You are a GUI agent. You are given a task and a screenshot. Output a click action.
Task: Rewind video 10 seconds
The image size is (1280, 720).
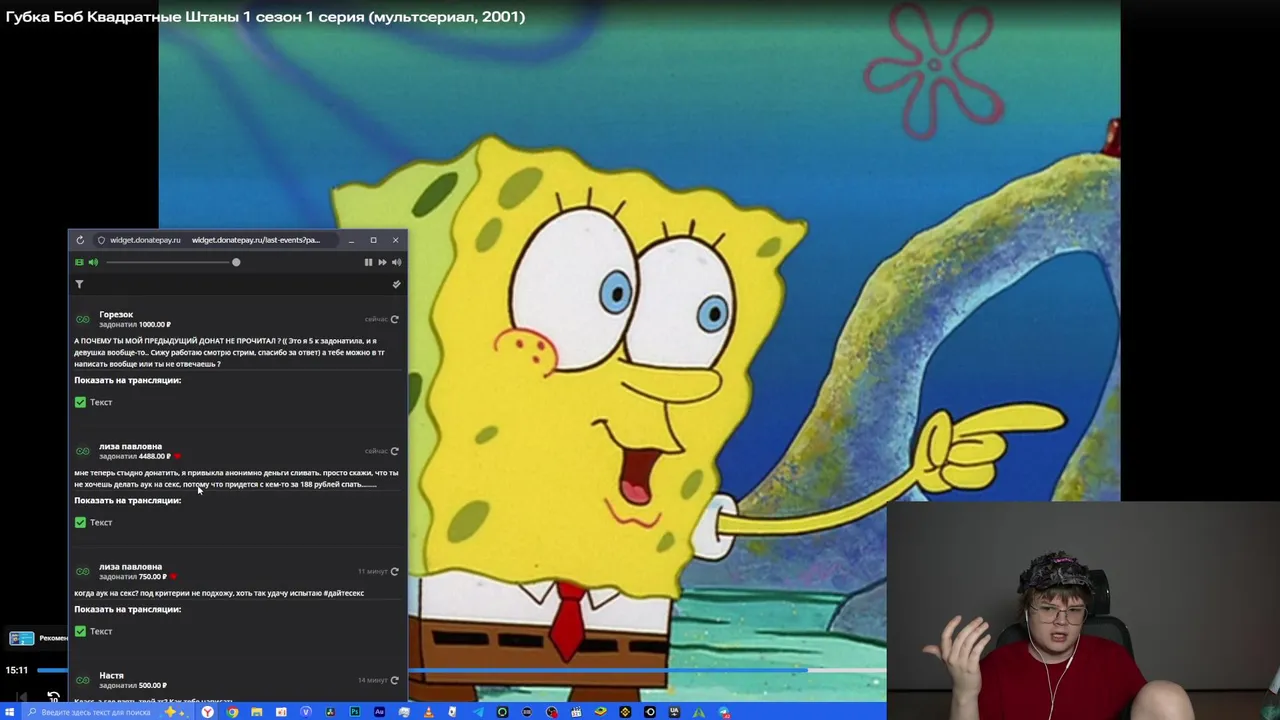(53, 696)
